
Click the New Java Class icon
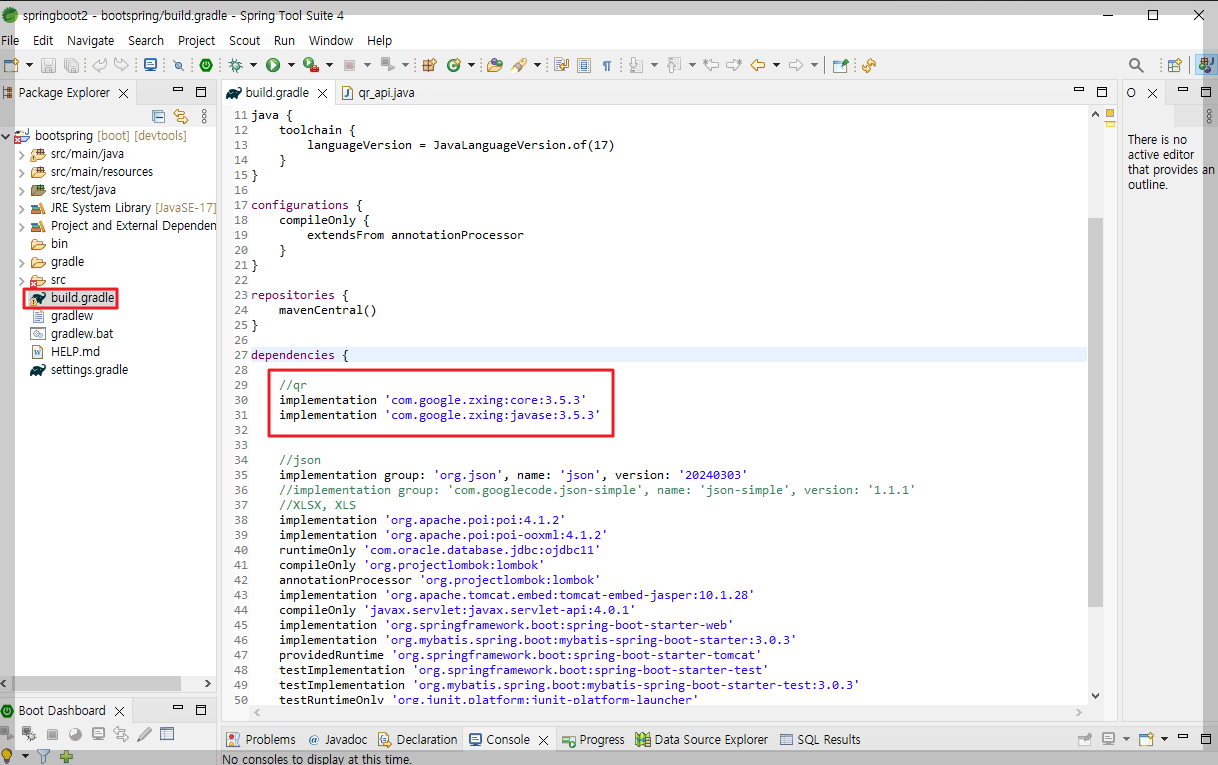coord(453,65)
